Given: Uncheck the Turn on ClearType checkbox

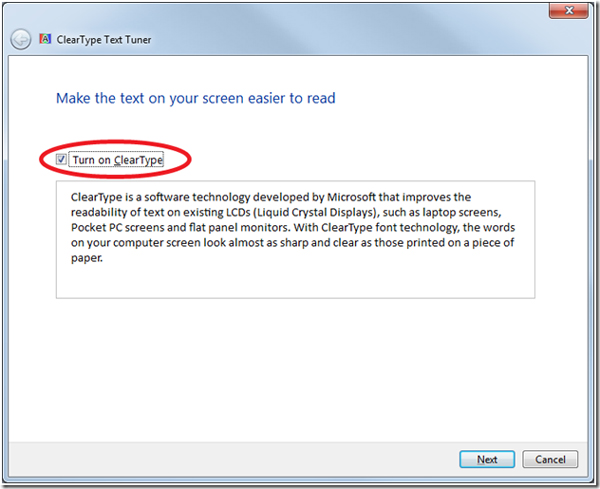Looking at the screenshot, I should (x=61, y=159).
